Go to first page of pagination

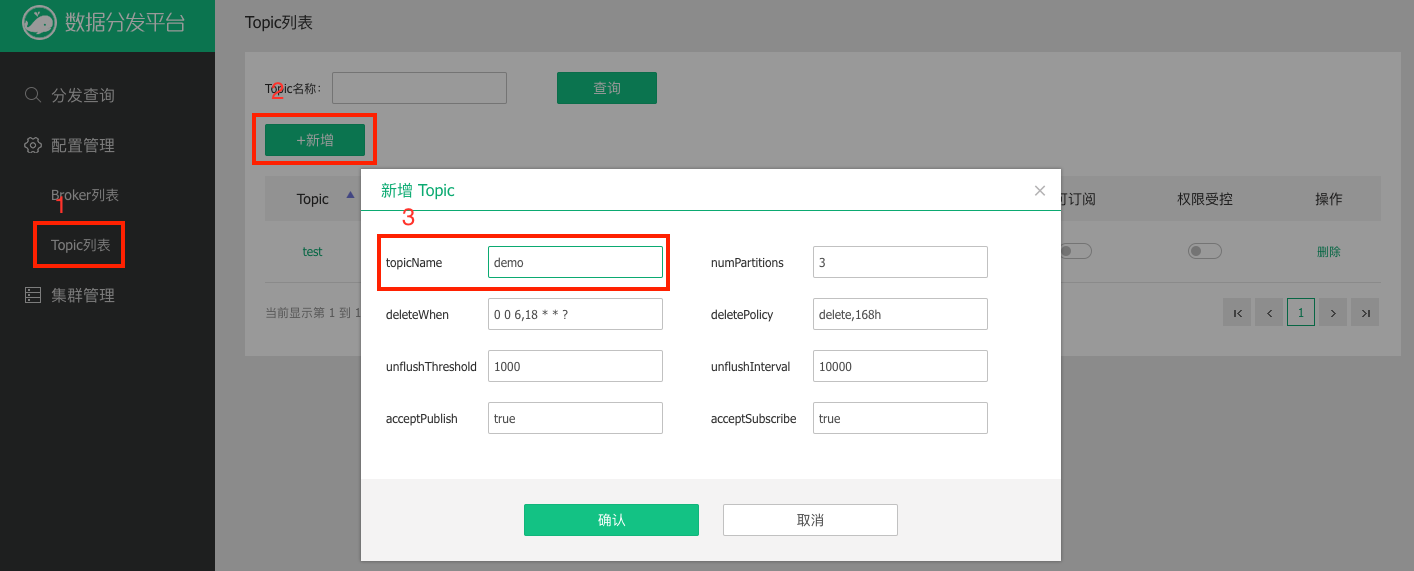pos(1237,313)
